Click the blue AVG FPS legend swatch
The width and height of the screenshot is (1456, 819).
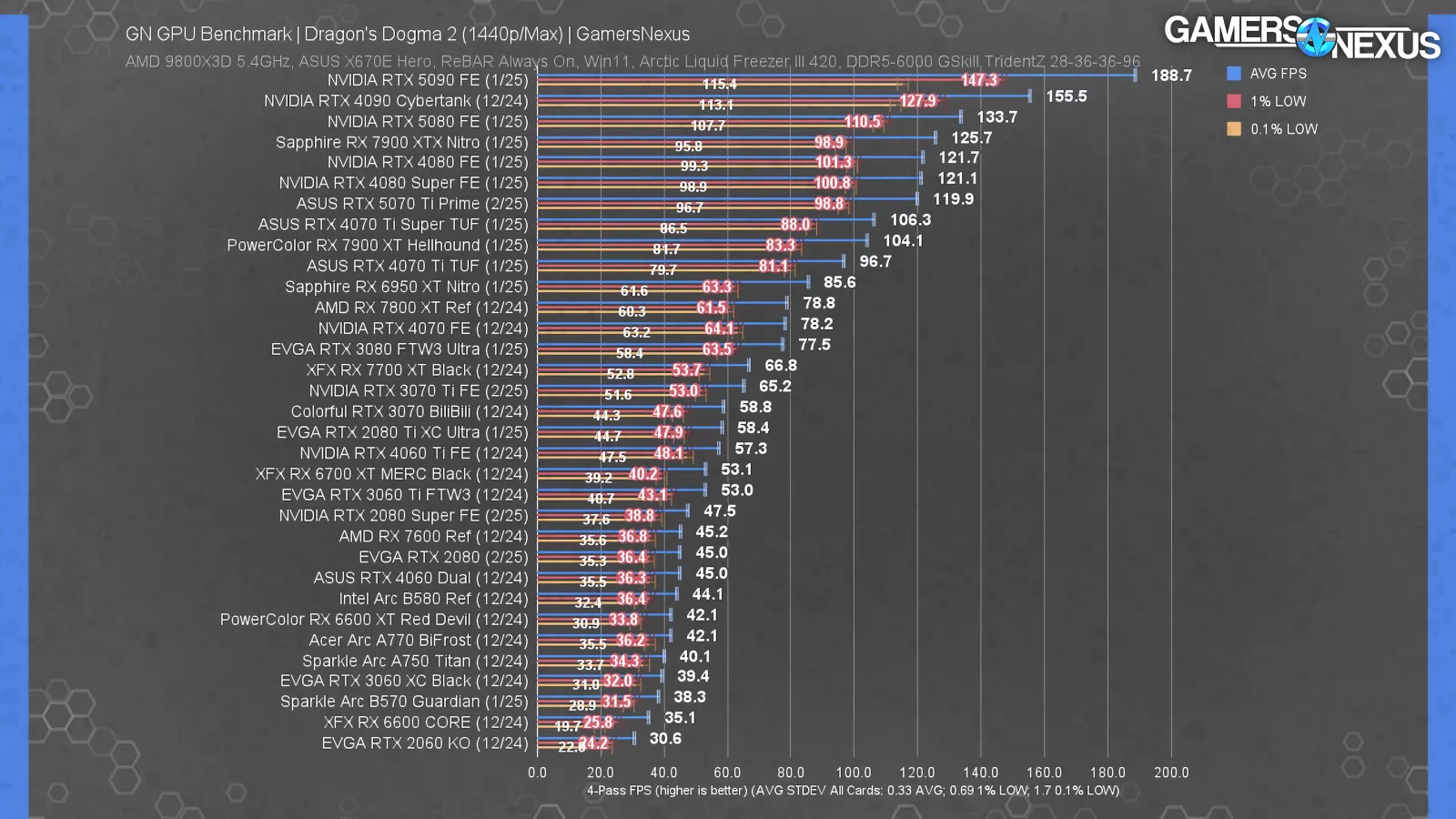1234,74
